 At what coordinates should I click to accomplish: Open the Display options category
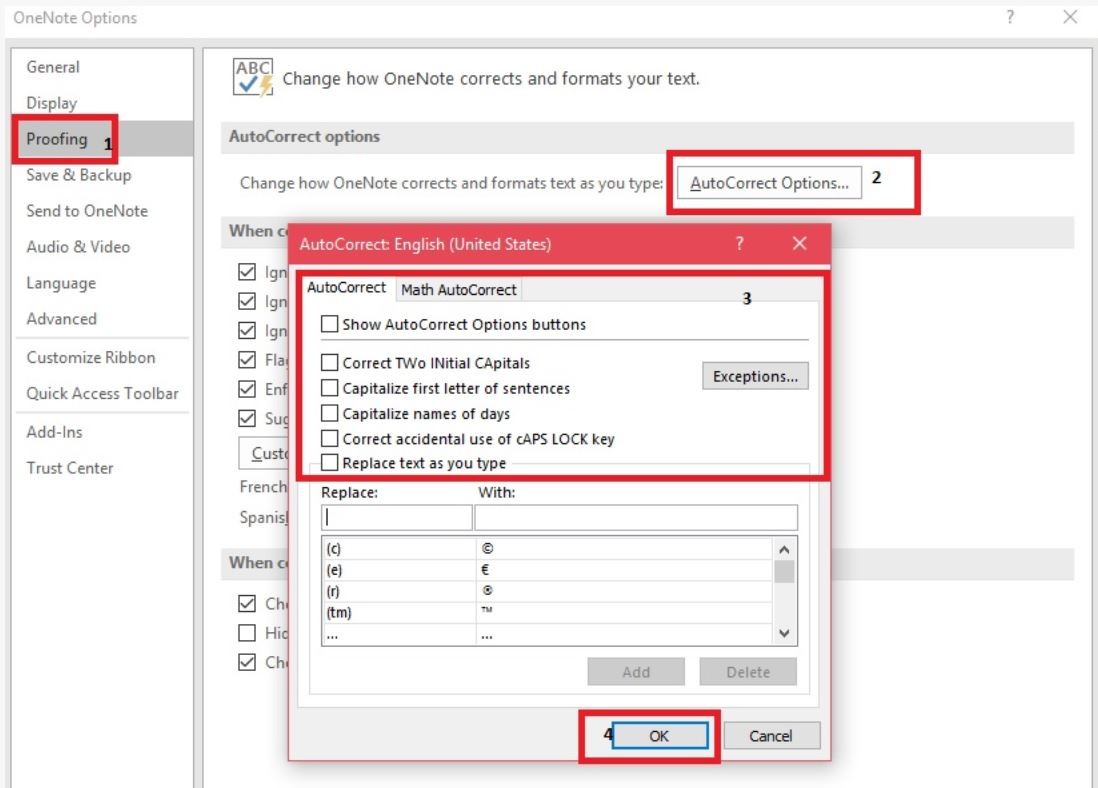pos(52,103)
